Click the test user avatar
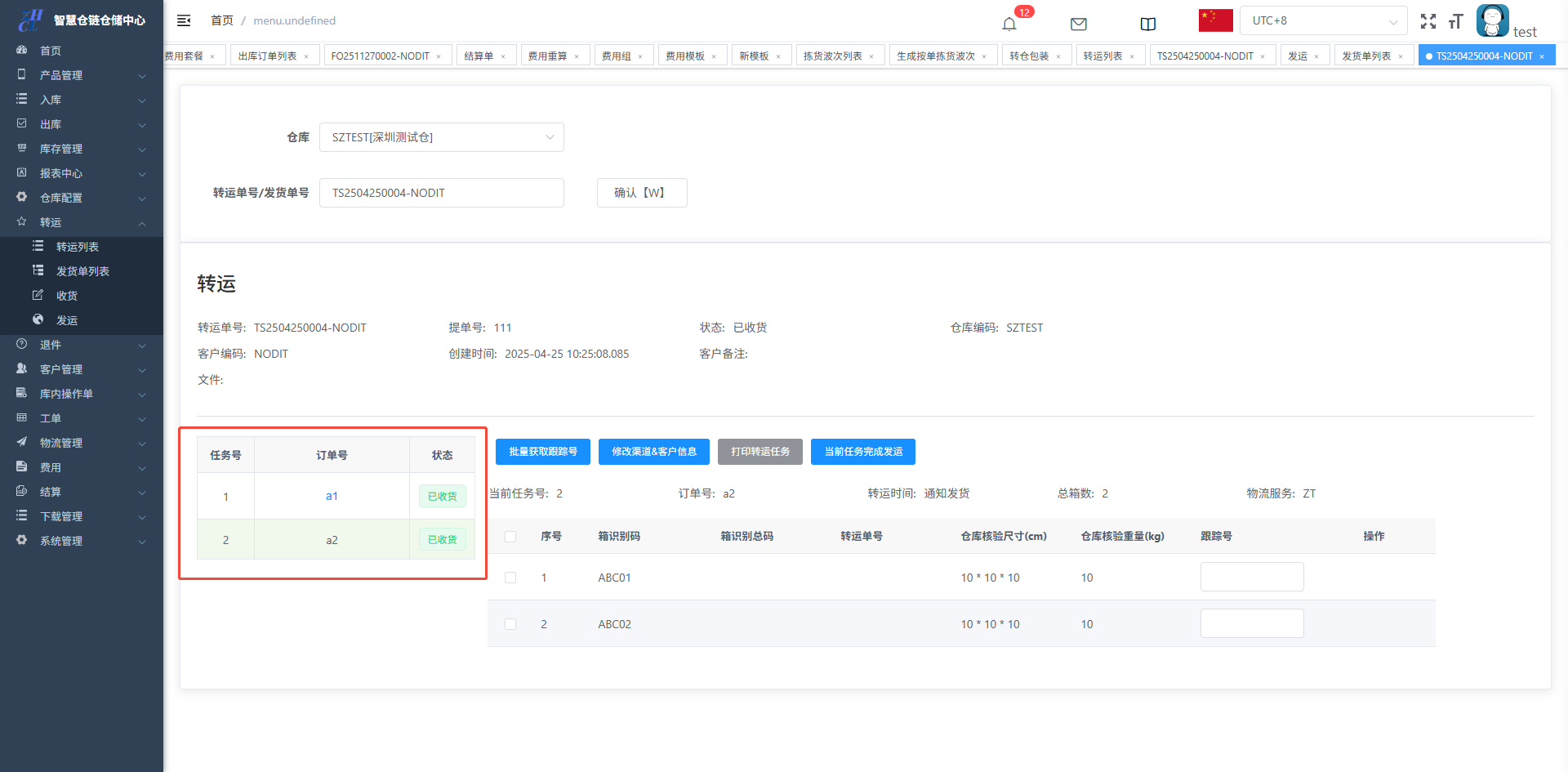Image resolution: width=1568 pixels, height=772 pixels. [1492, 20]
